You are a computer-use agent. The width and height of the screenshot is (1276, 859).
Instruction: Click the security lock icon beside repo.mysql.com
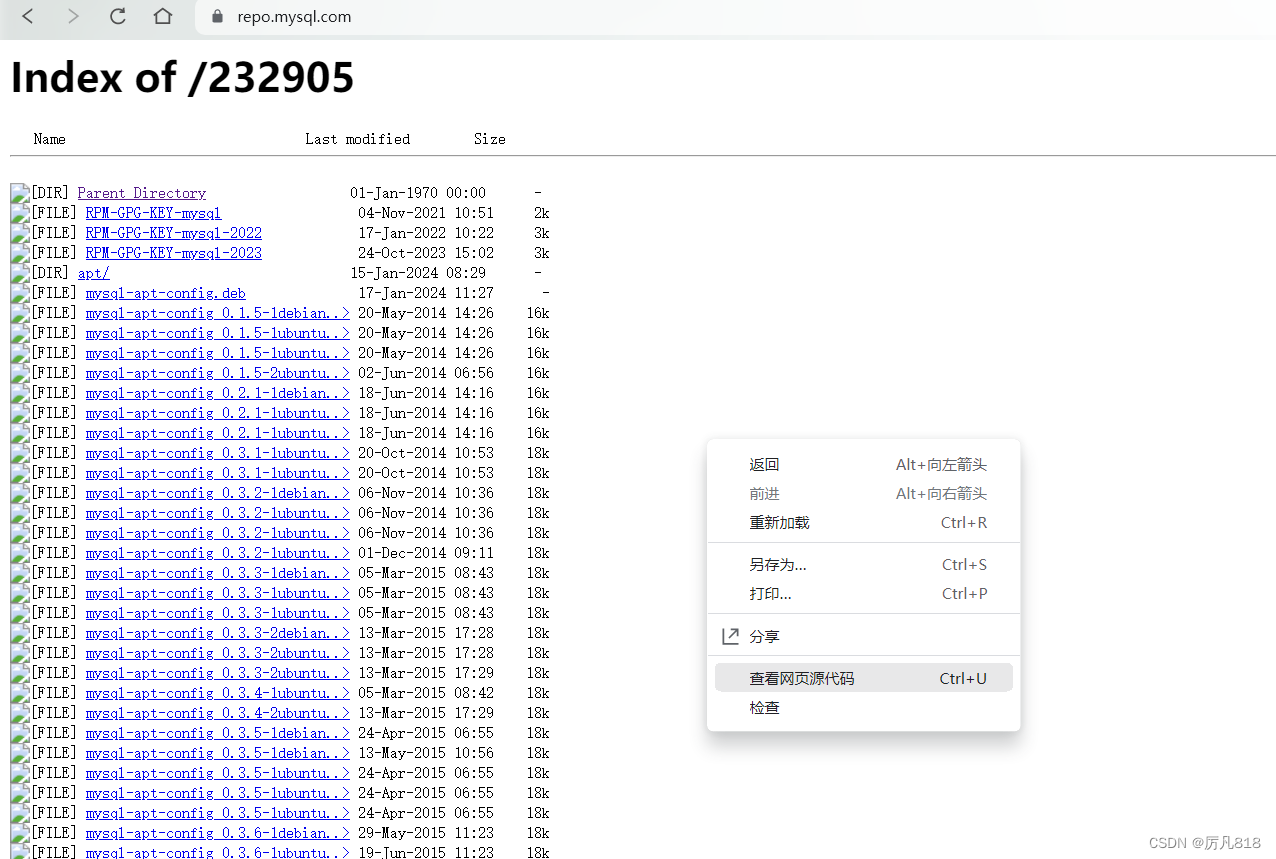point(215,17)
